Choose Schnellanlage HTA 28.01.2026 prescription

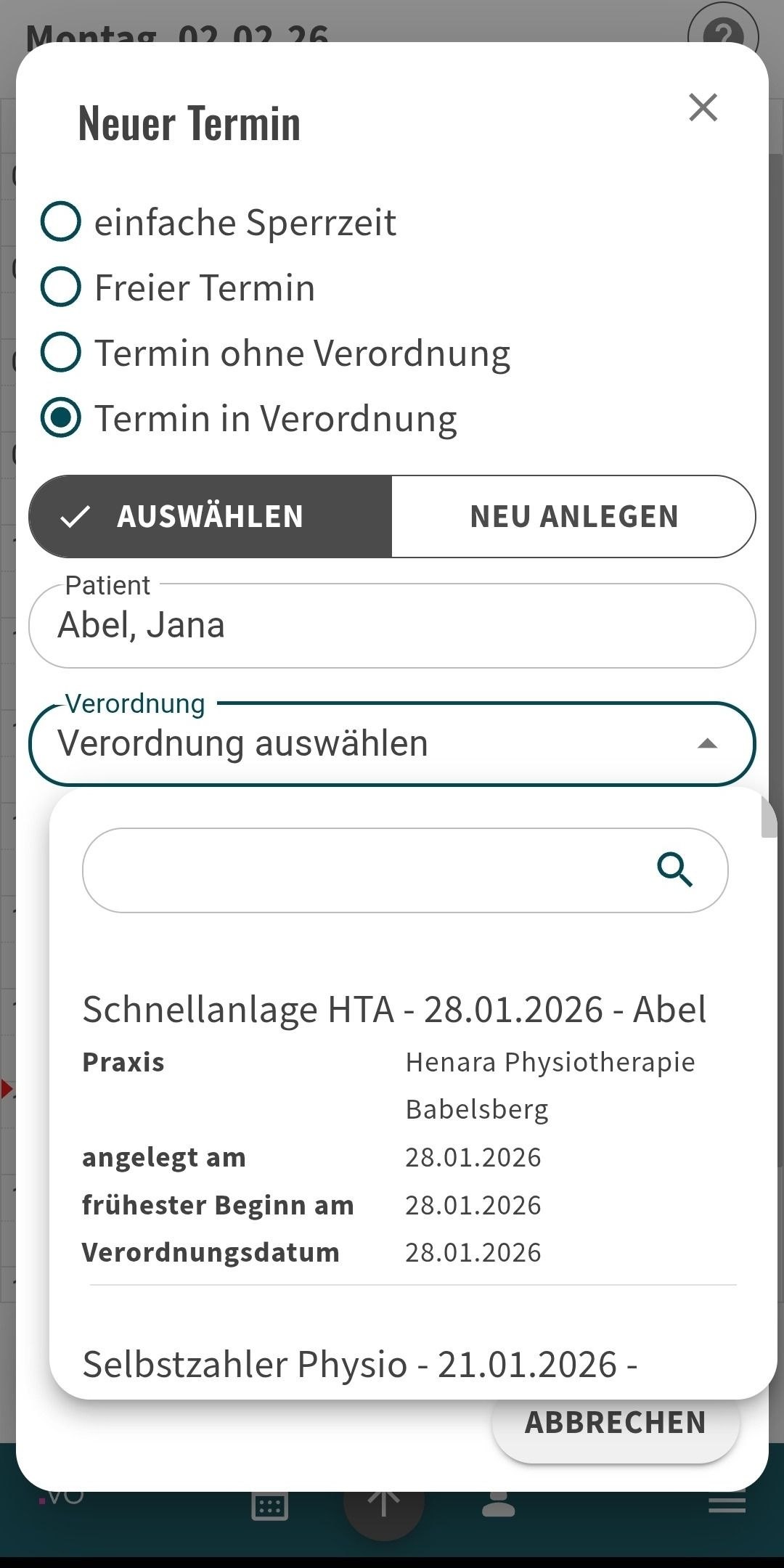pos(394,1010)
